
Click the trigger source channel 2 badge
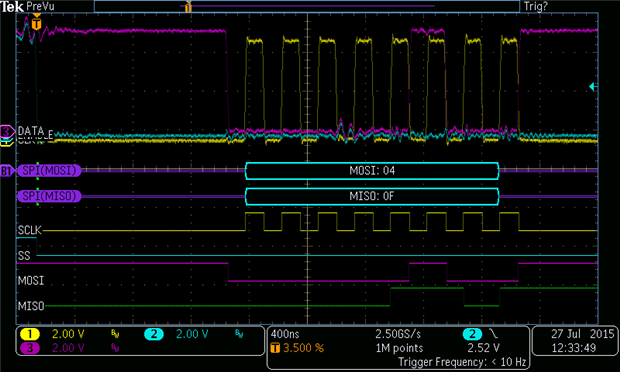[473, 334]
